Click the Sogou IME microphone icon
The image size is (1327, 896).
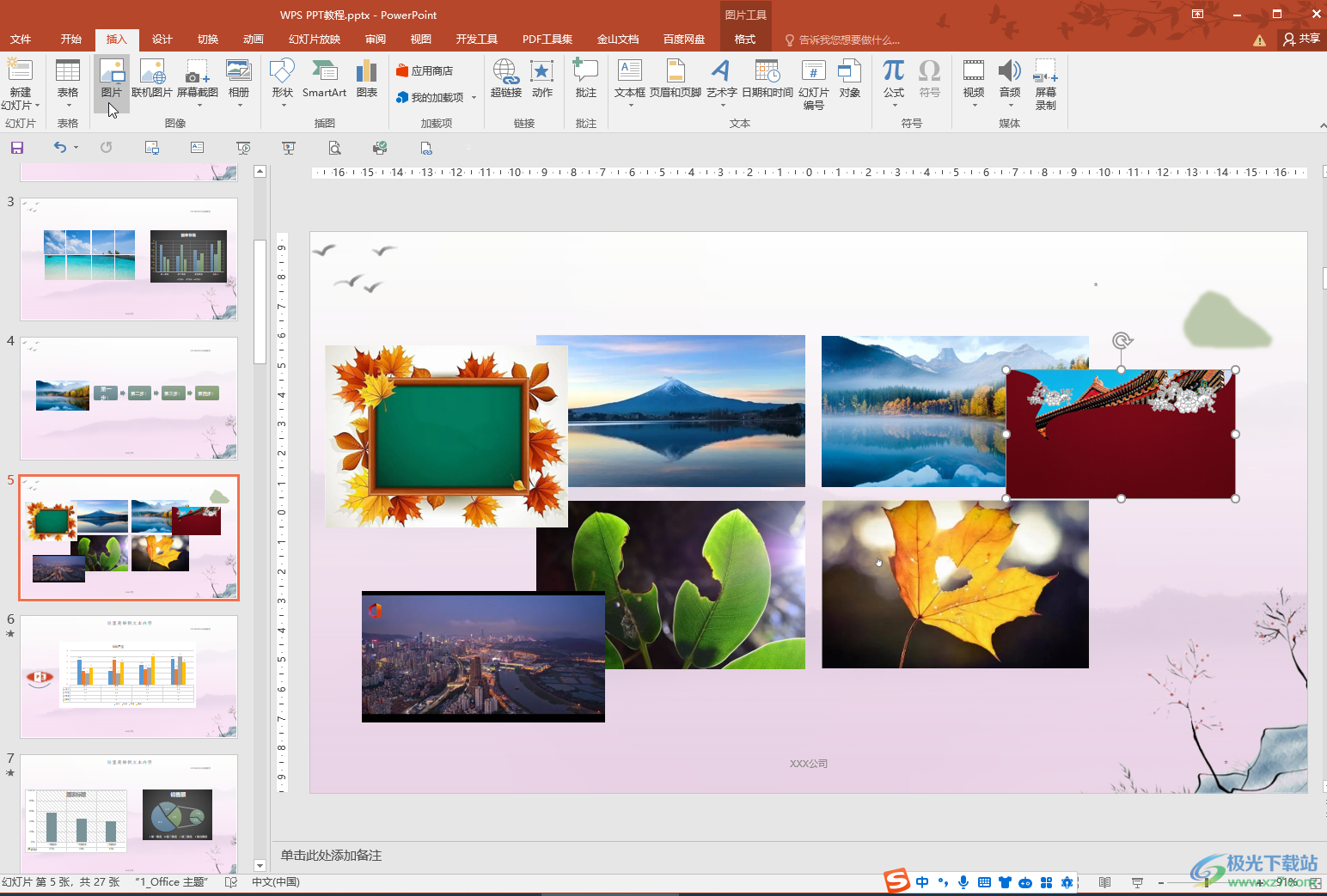click(x=963, y=882)
